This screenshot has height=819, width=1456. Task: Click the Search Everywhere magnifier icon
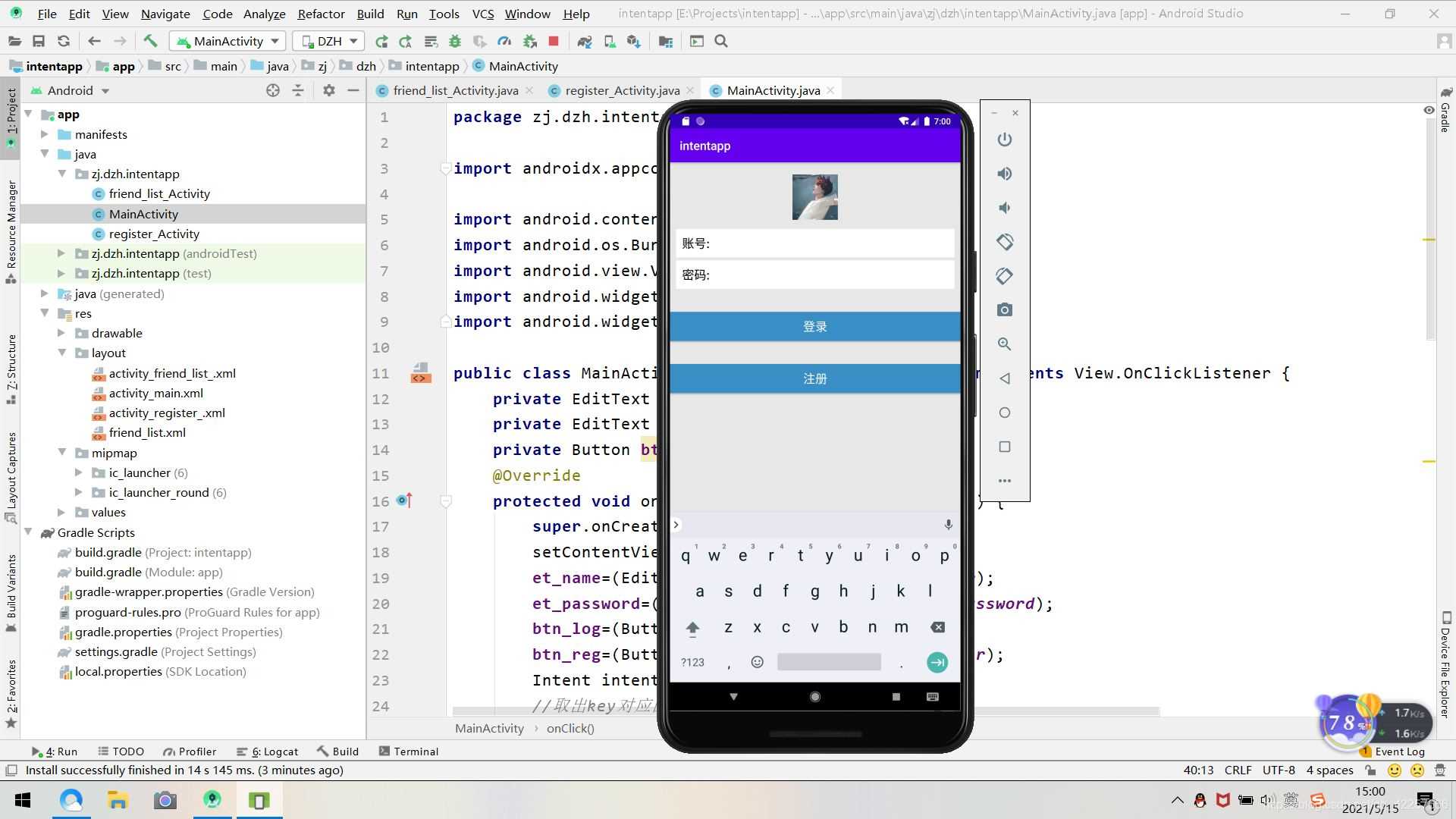pos(722,41)
